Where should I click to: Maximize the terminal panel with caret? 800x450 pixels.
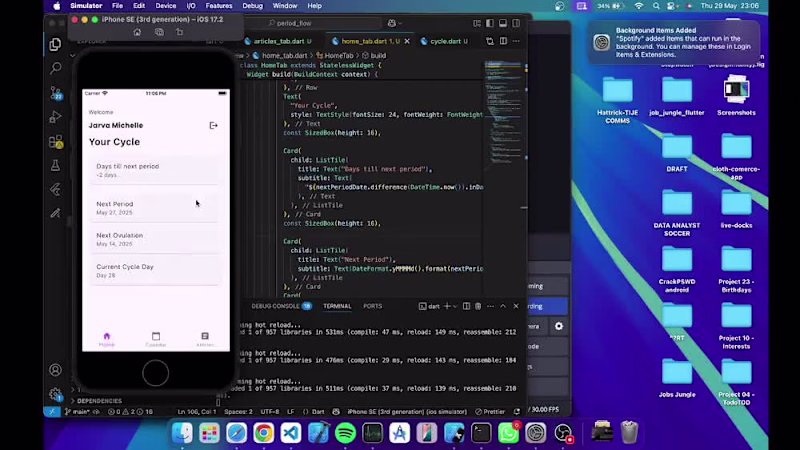(x=503, y=306)
